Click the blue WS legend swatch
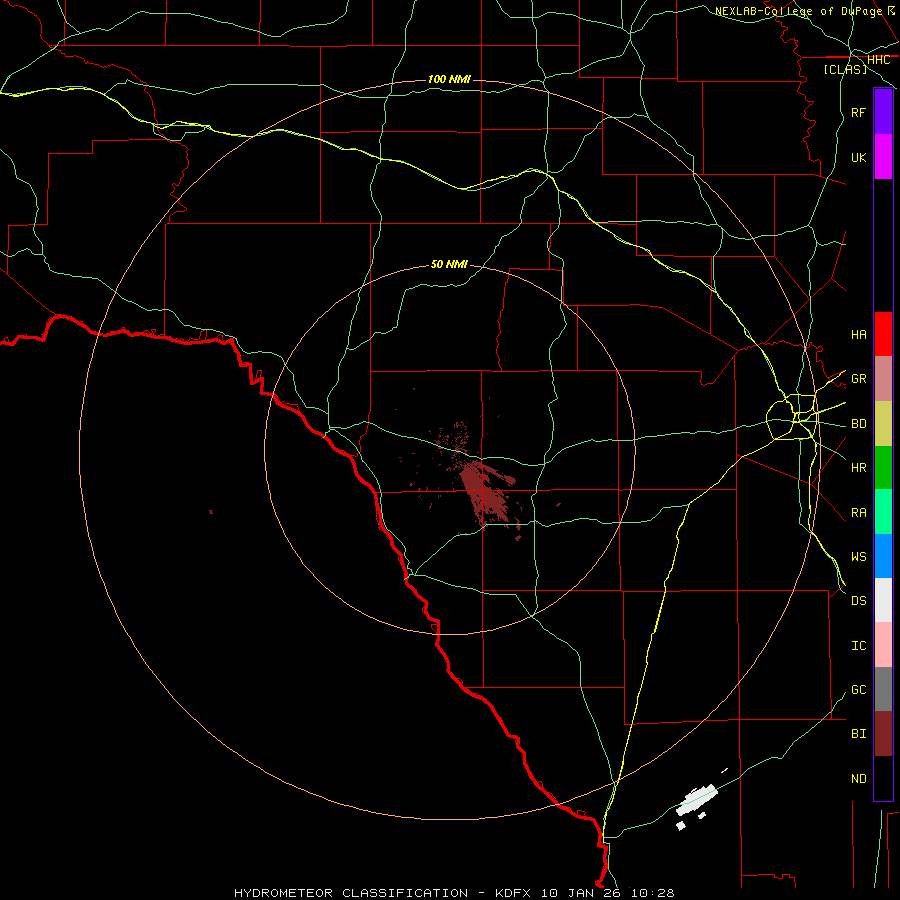This screenshot has width=900, height=900. (883, 556)
